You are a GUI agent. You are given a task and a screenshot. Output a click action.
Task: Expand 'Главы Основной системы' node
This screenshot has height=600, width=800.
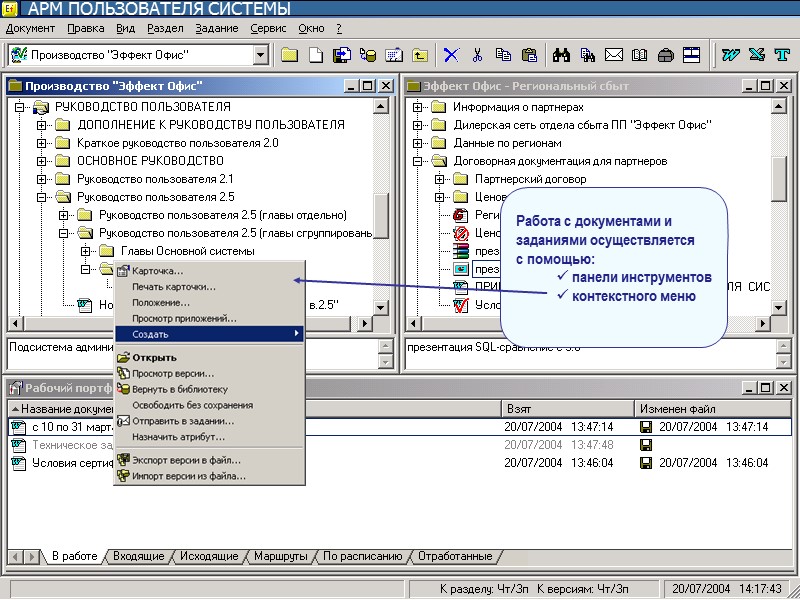(85, 251)
